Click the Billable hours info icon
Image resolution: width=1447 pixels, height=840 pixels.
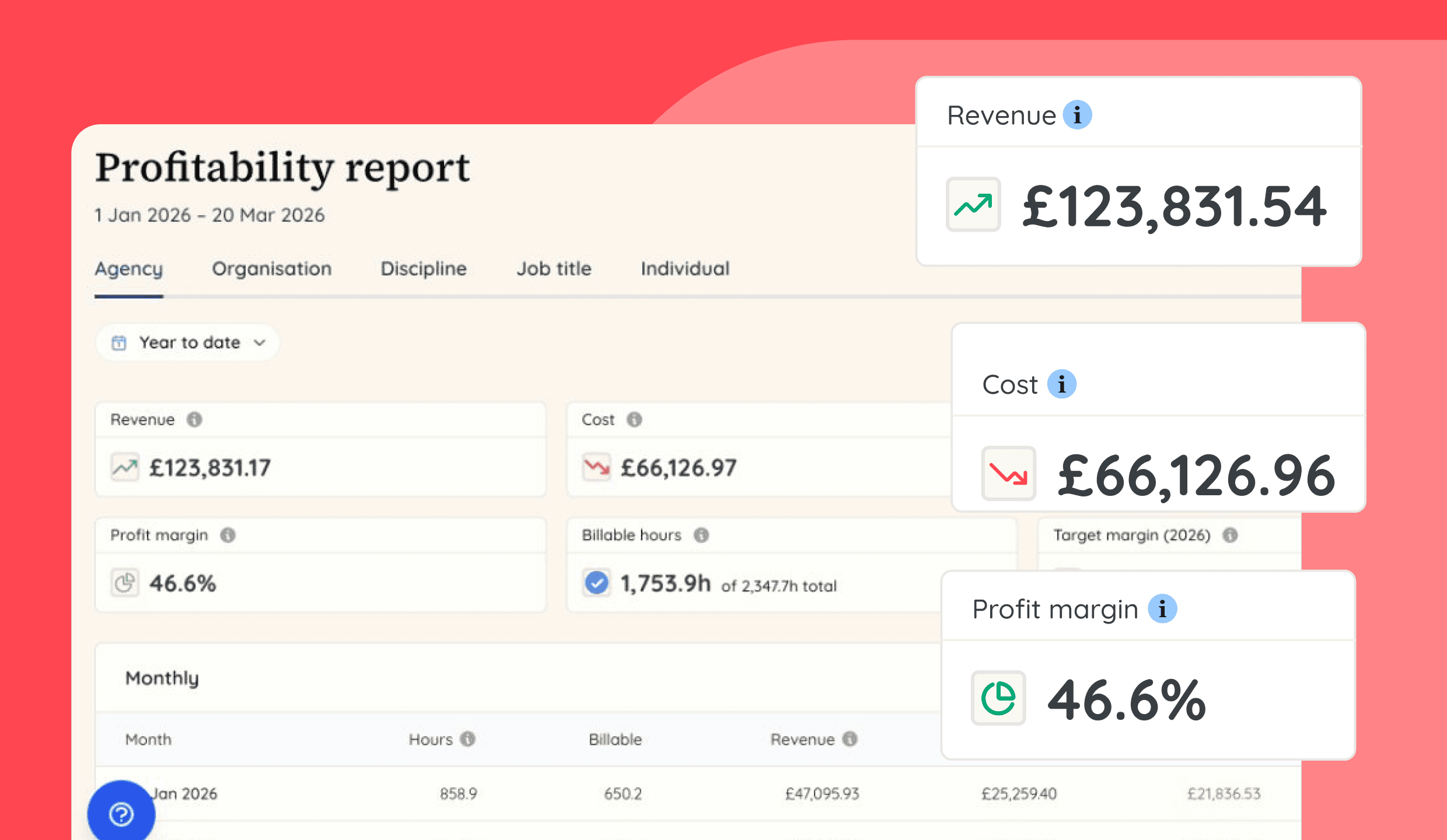click(701, 535)
